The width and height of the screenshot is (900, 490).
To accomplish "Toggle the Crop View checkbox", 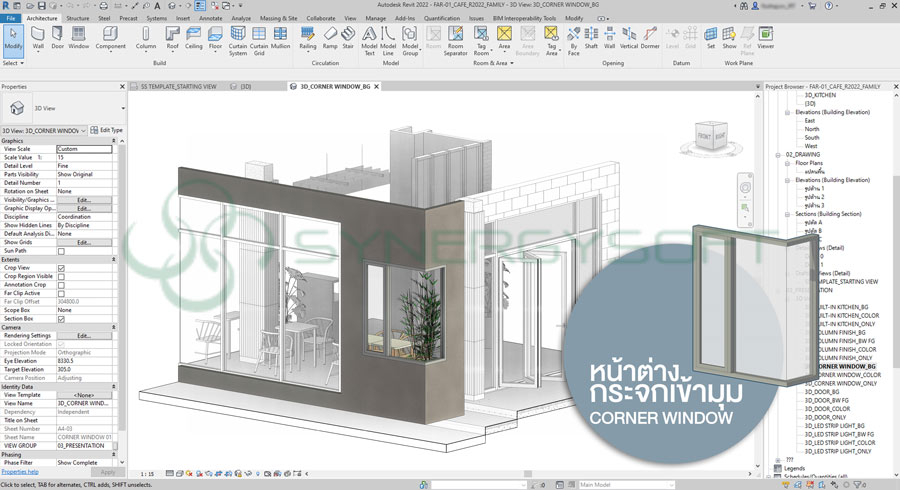I will click(x=61, y=268).
